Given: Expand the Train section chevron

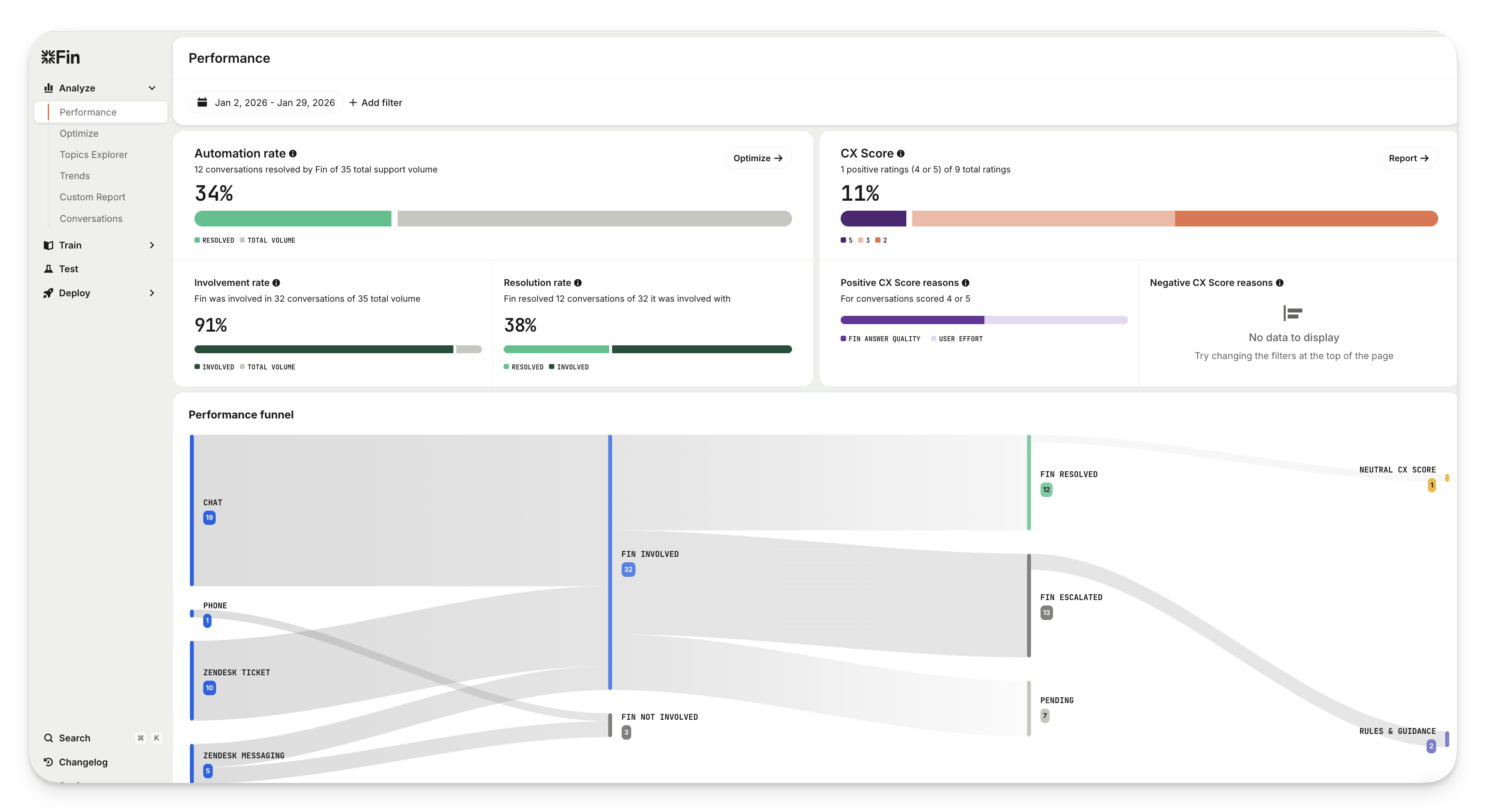Looking at the screenshot, I should tap(152, 245).
